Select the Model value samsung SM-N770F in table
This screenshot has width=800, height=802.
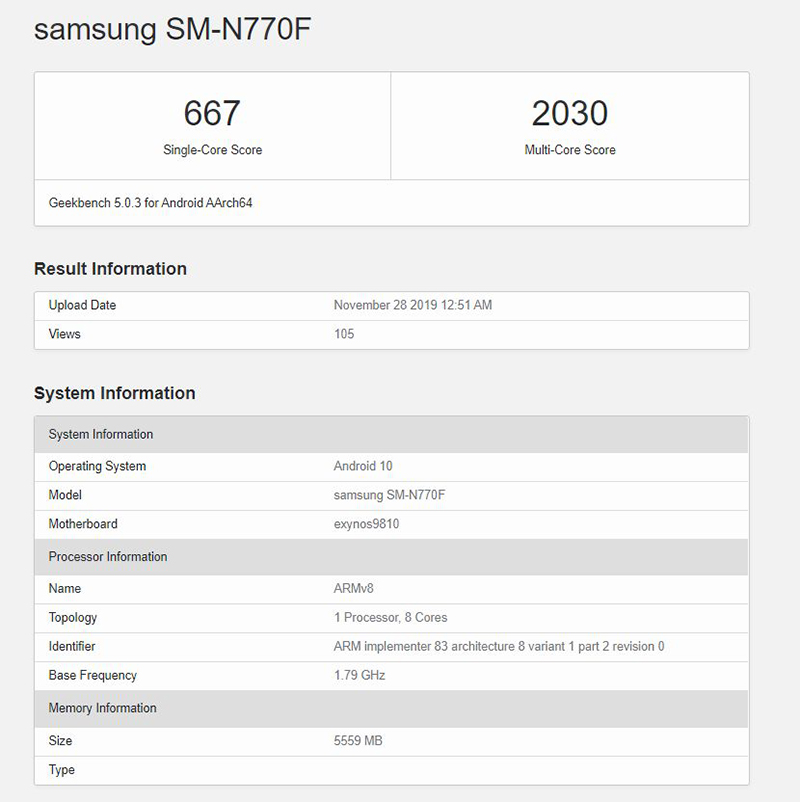point(390,495)
